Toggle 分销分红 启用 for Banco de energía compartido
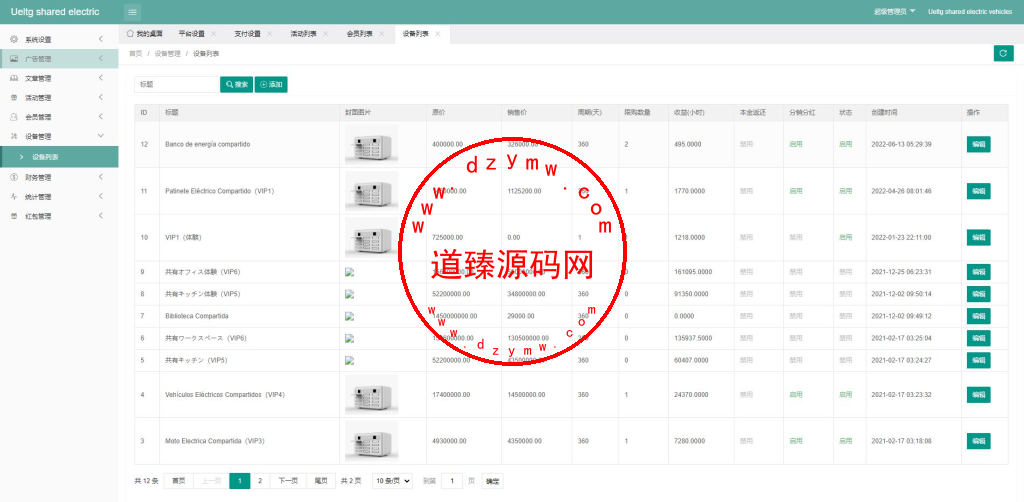1024x502 pixels. pyautogui.click(x=795, y=144)
